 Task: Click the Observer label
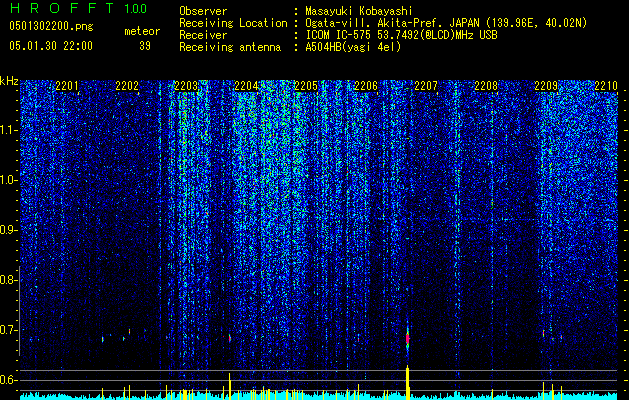coord(203,11)
